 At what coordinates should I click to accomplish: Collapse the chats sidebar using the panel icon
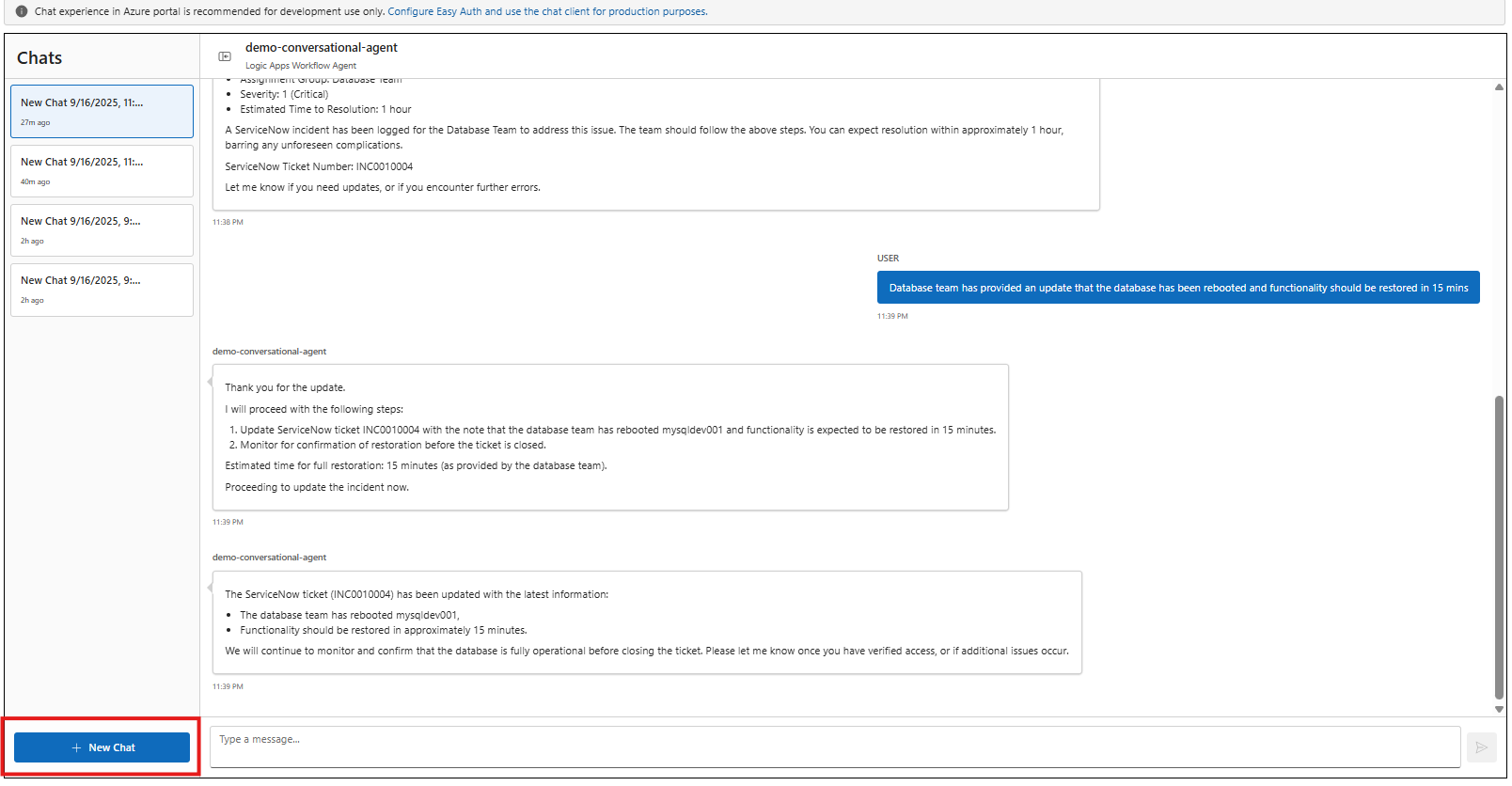click(225, 56)
